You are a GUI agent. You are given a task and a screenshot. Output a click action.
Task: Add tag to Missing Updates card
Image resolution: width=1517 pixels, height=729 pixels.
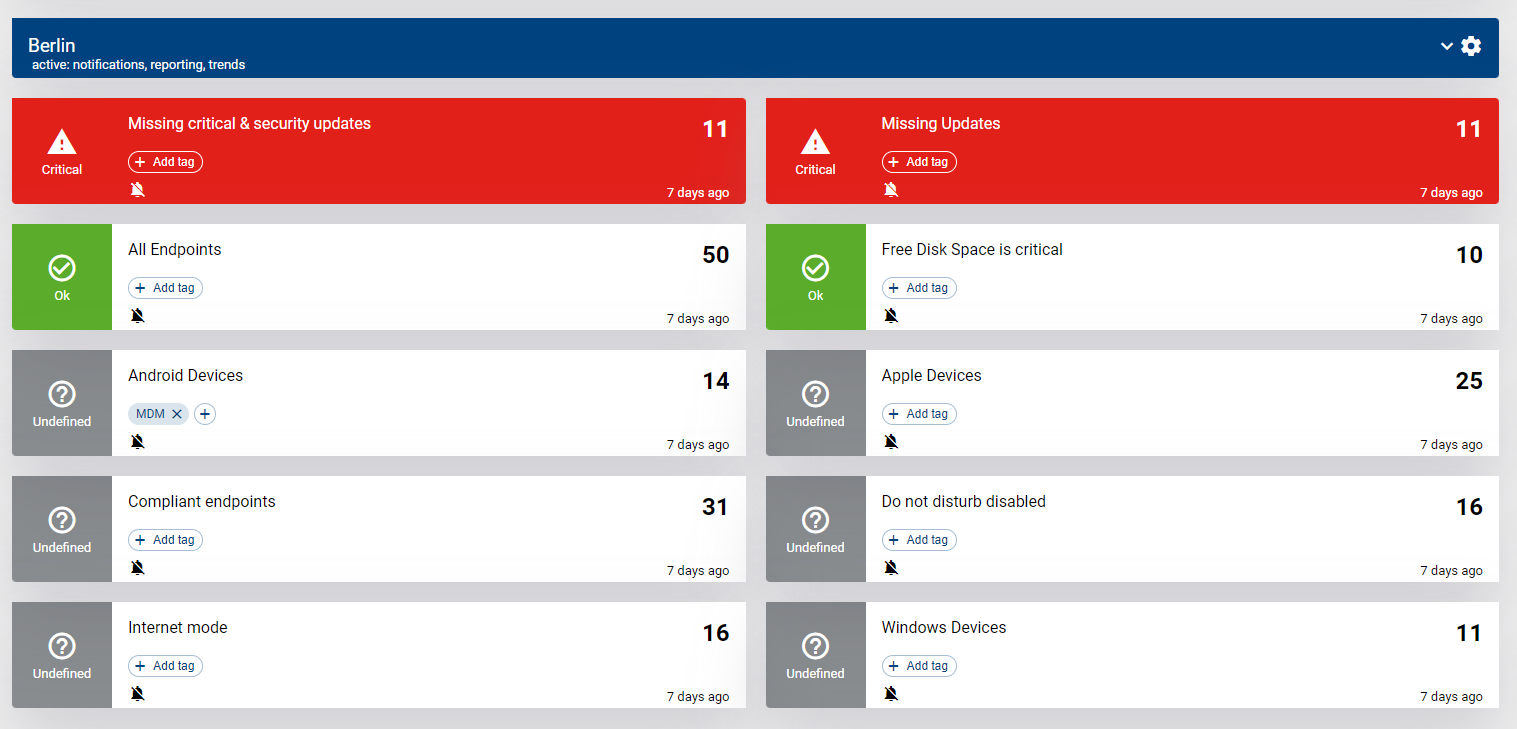[919, 162]
